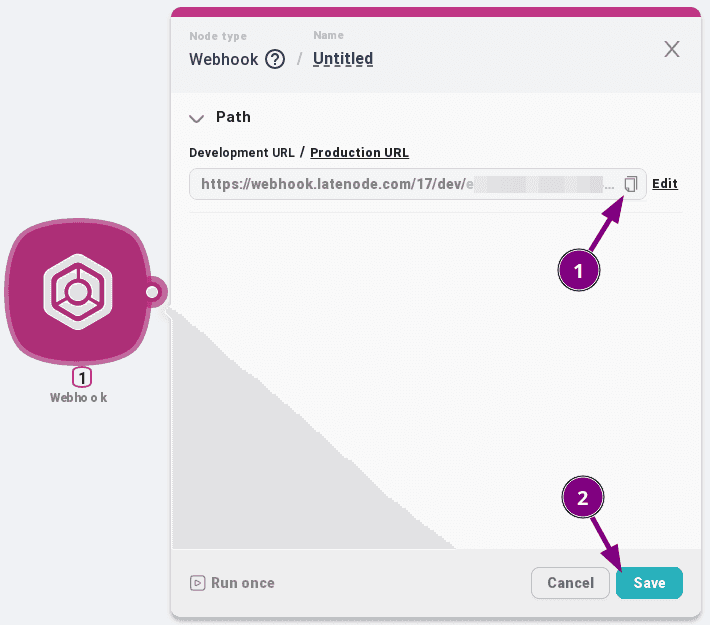Switch to the Production URL tab
The width and height of the screenshot is (710, 625).
click(x=359, y=153)
